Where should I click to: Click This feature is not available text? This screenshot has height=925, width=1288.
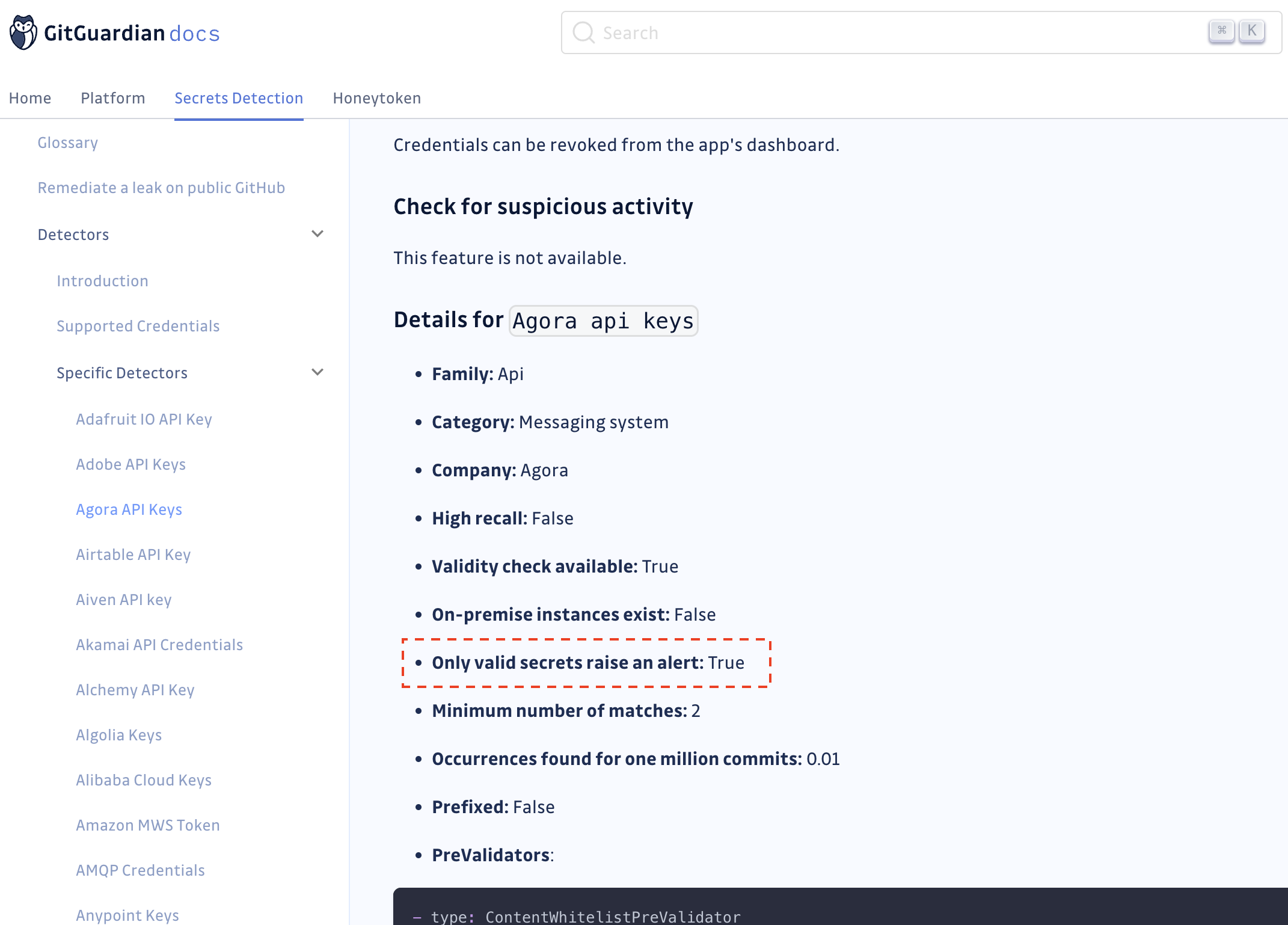point(510,258)
